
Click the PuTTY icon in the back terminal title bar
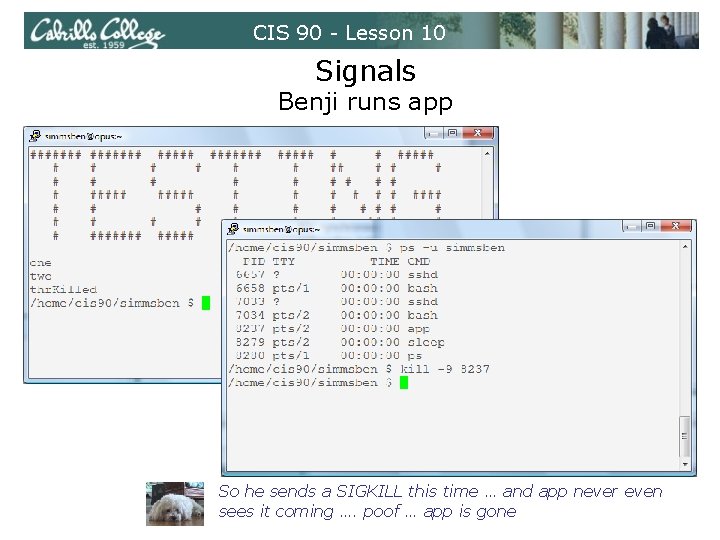click(35, 136)
